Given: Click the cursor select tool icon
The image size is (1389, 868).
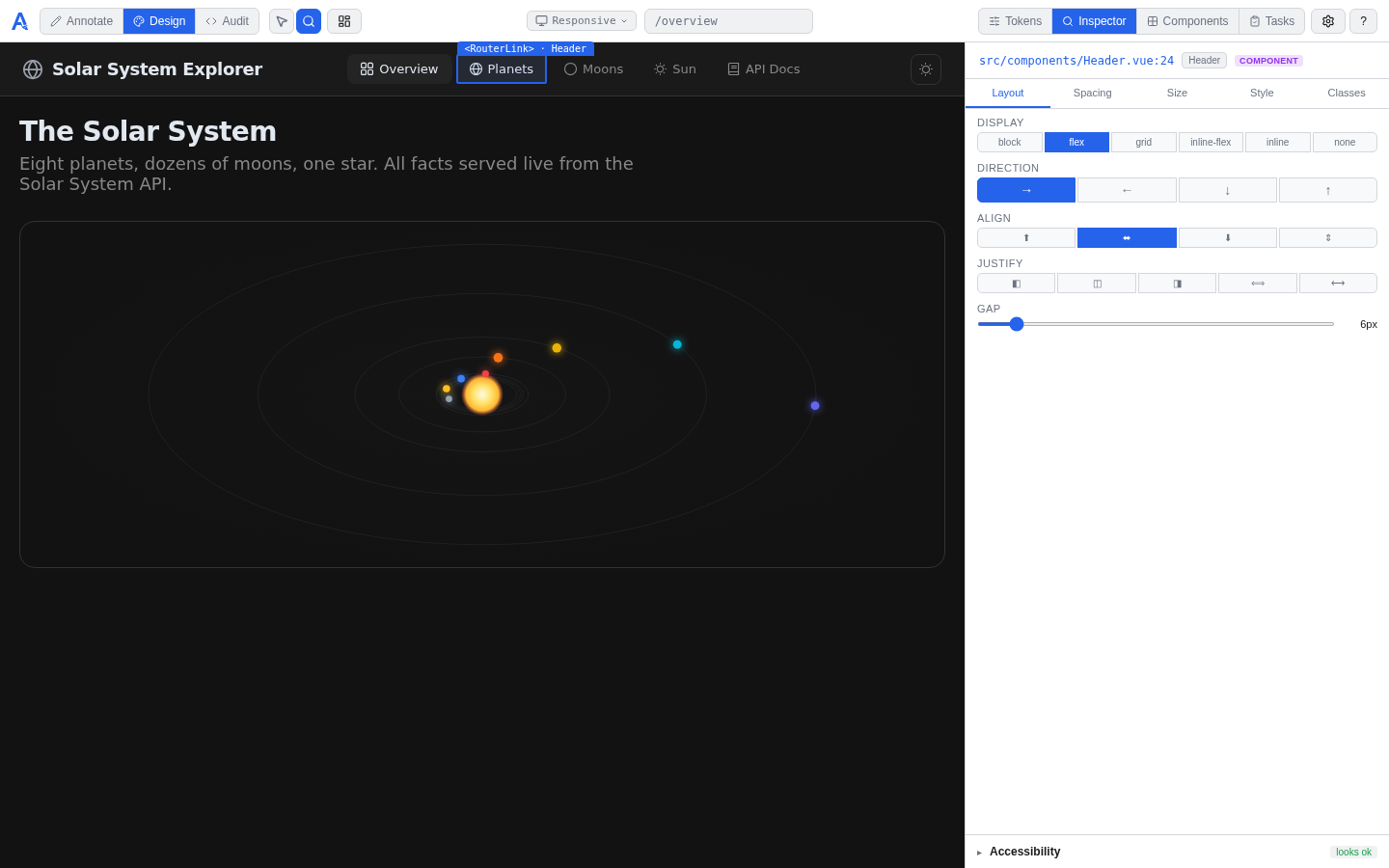Looking at the screenshot, I should [x=282, y=21].
